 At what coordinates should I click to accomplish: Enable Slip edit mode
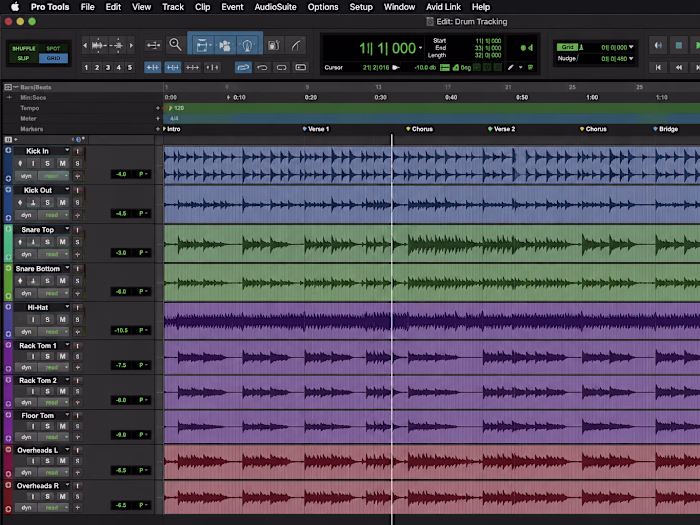click(x=24, y=58)
